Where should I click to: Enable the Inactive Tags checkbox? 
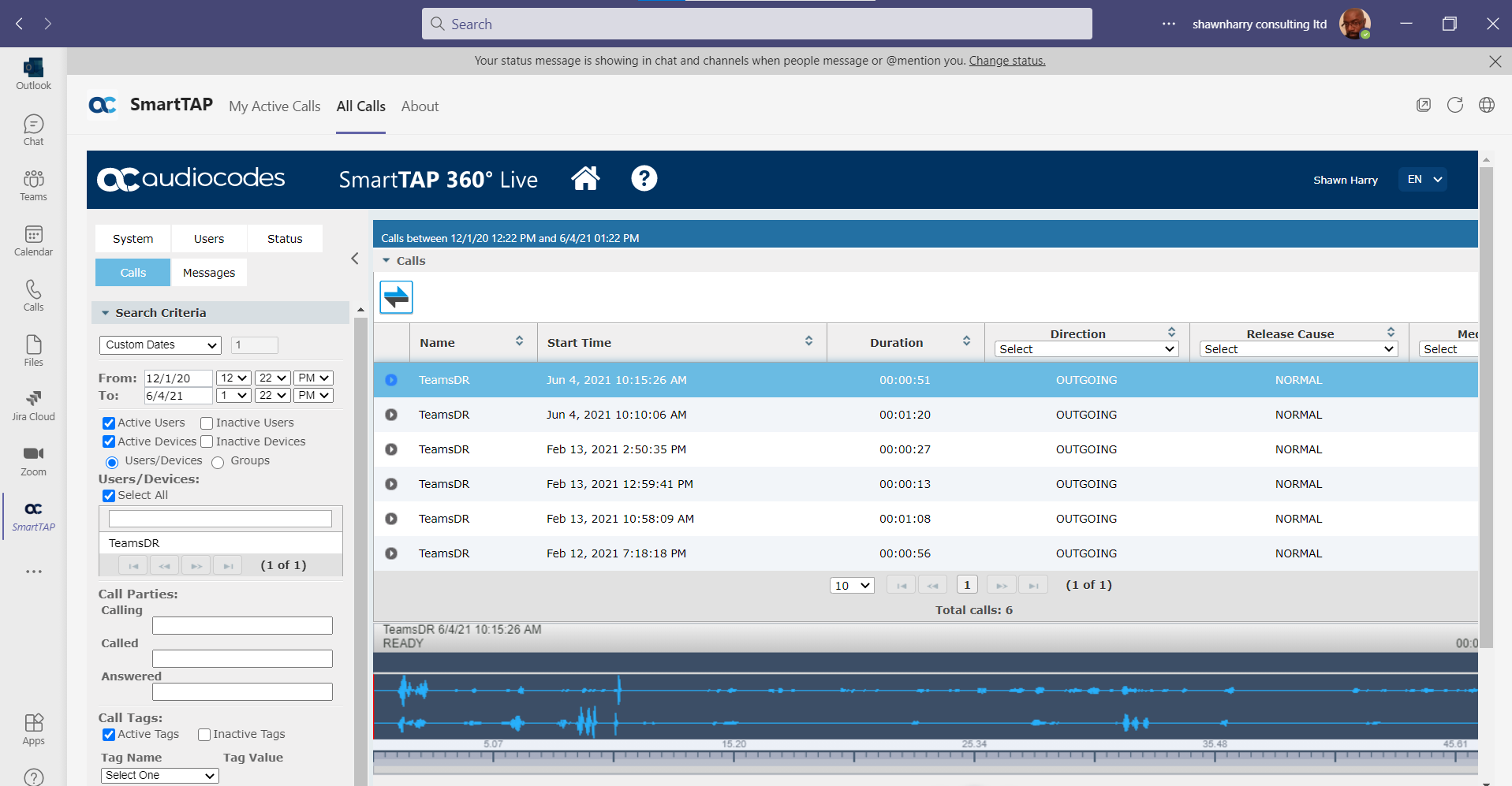click(x=203, y=734)
